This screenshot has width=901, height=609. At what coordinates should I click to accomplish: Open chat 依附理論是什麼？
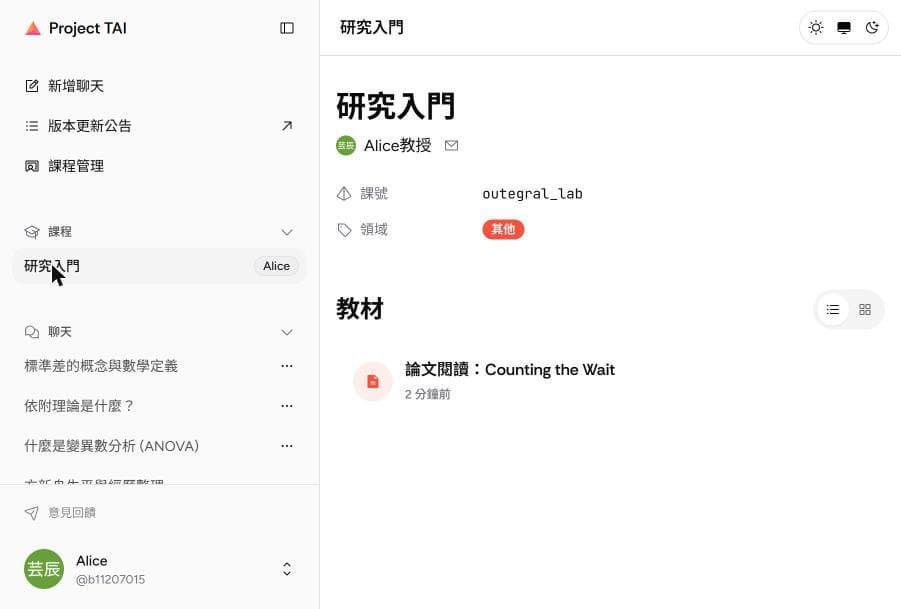[x=79, y=406]
